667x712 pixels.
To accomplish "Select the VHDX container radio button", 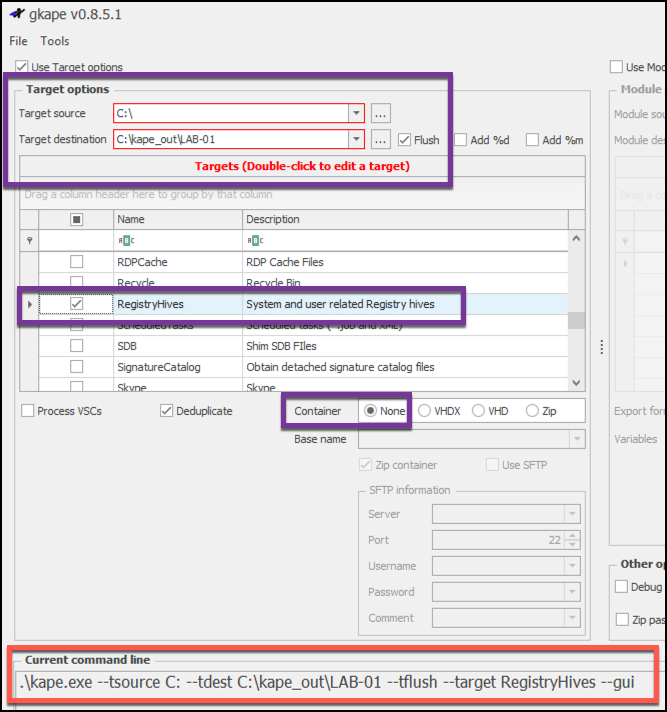I will (x=424, y=411).
